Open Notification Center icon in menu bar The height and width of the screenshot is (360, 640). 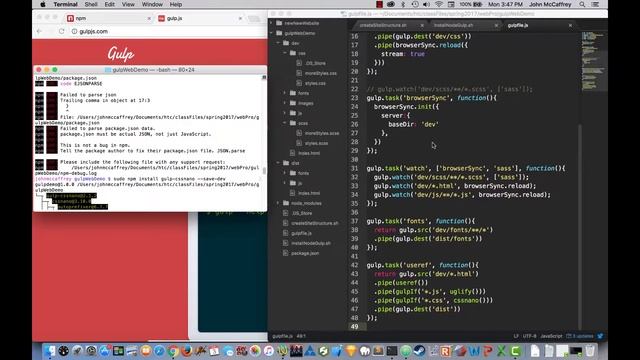coord(596,4)
